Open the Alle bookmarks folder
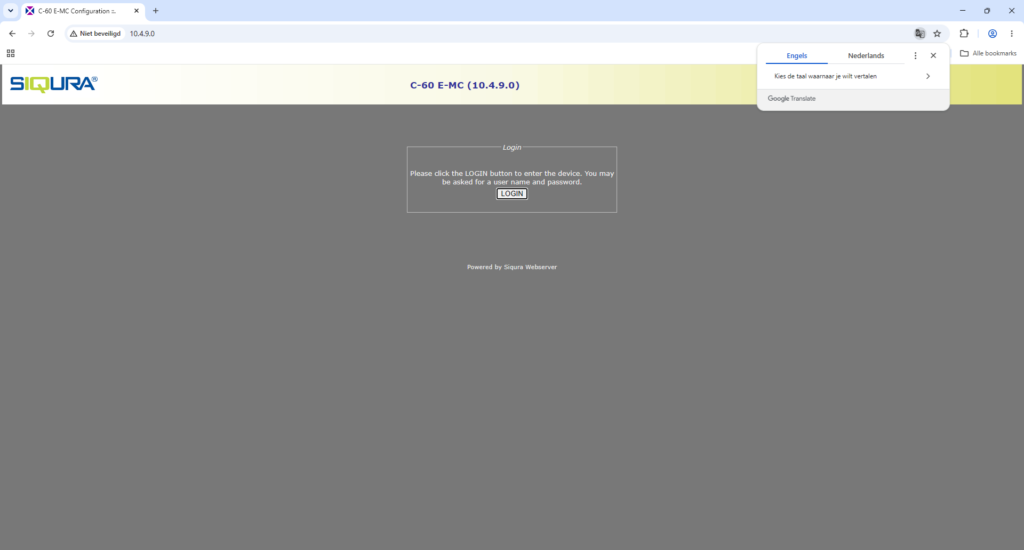 point(988,54)
